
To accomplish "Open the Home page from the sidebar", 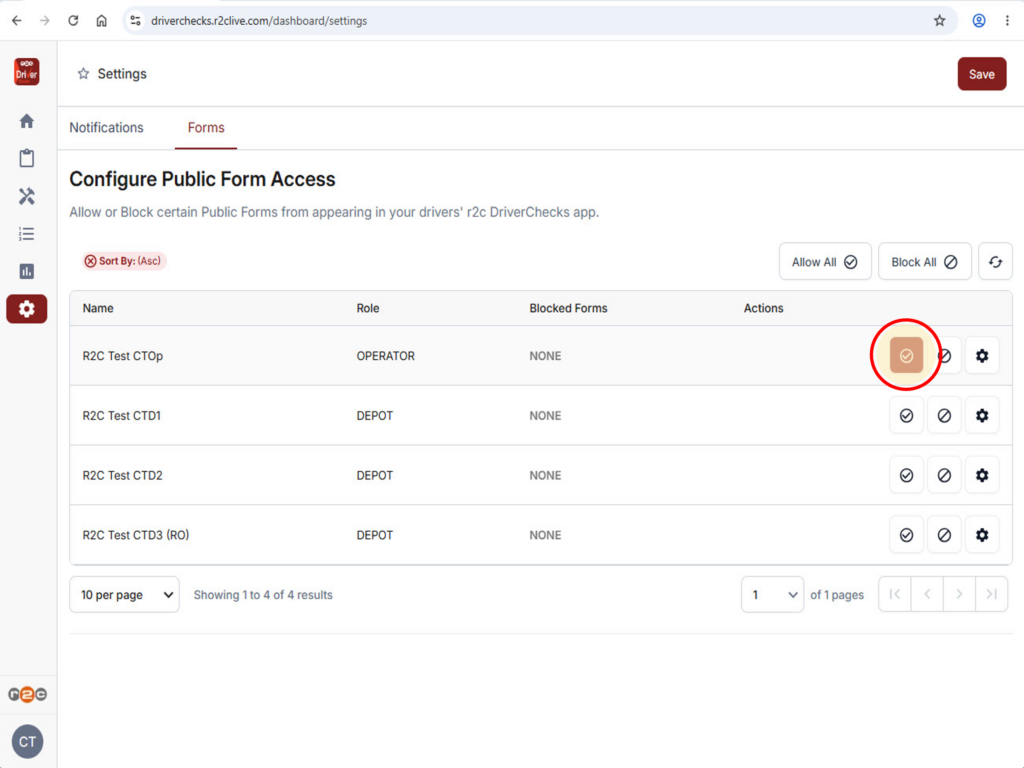I will click(27, 121).
